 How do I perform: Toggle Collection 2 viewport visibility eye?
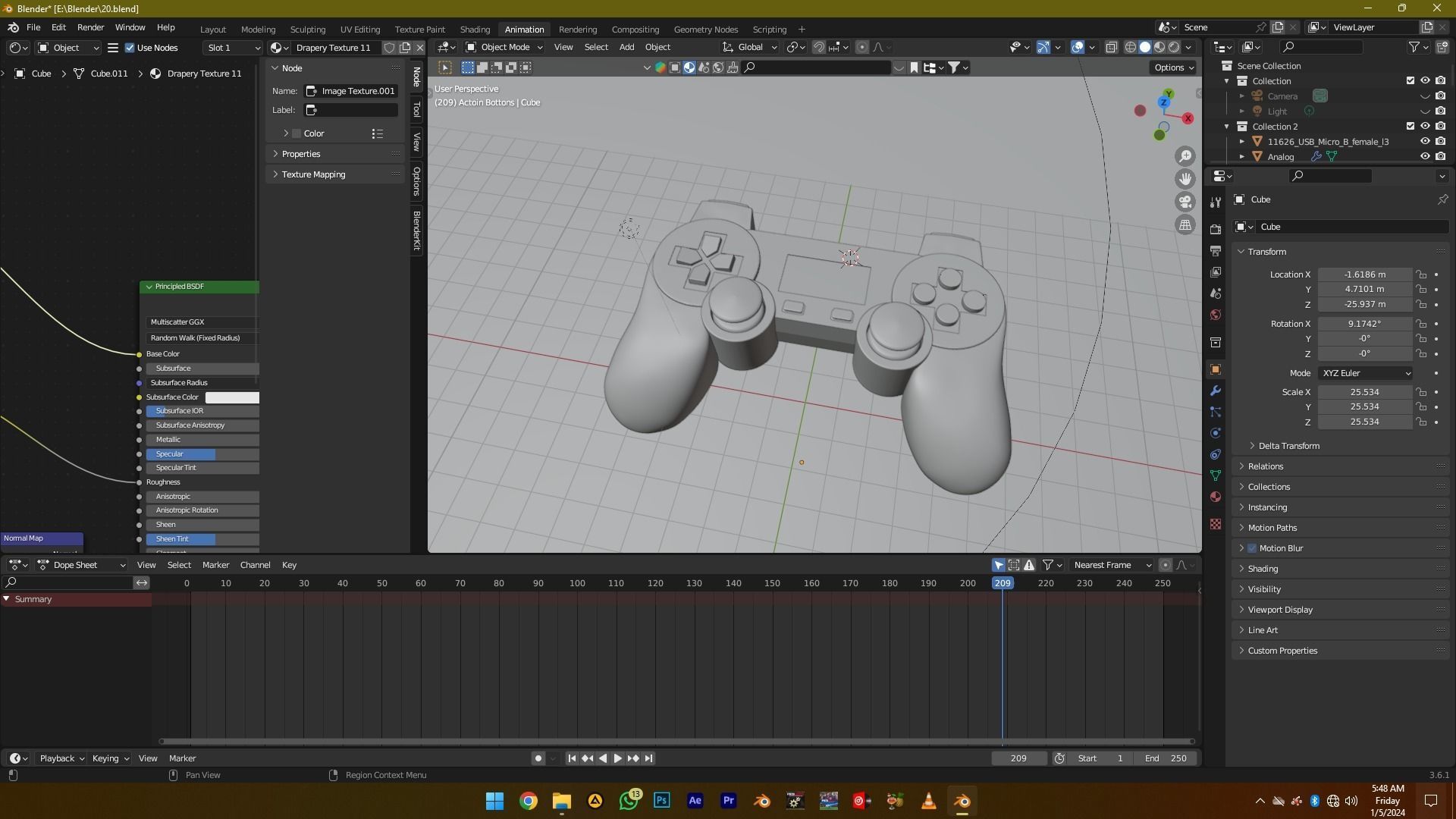coord(1425,127)
